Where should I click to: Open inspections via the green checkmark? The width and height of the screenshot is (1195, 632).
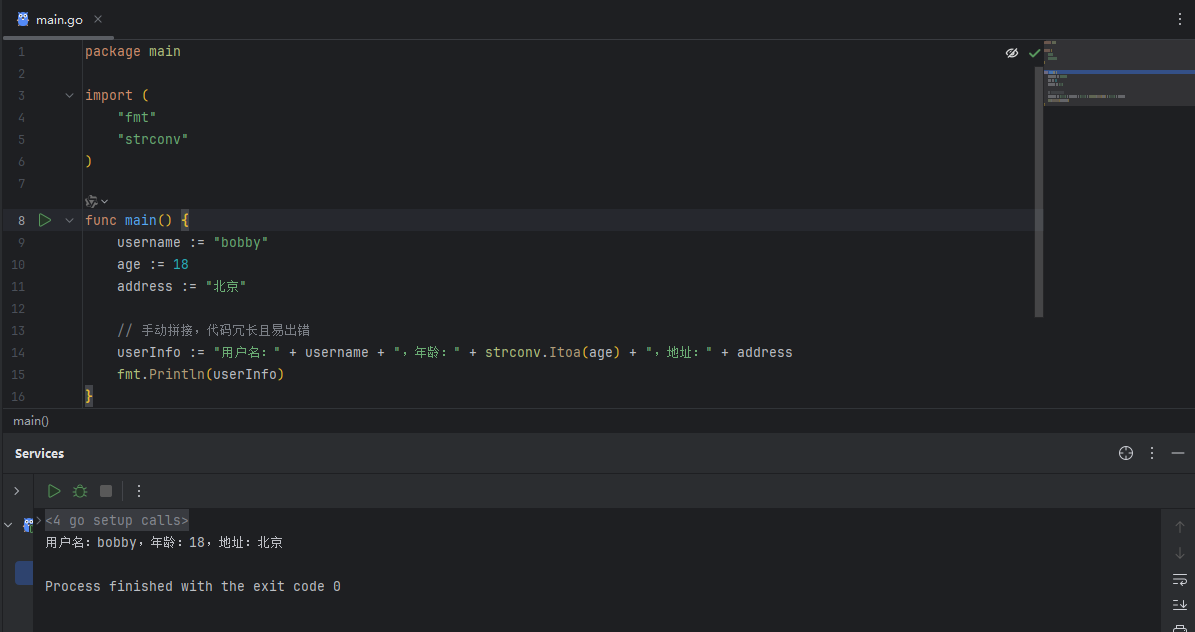tap(1034, 53)
